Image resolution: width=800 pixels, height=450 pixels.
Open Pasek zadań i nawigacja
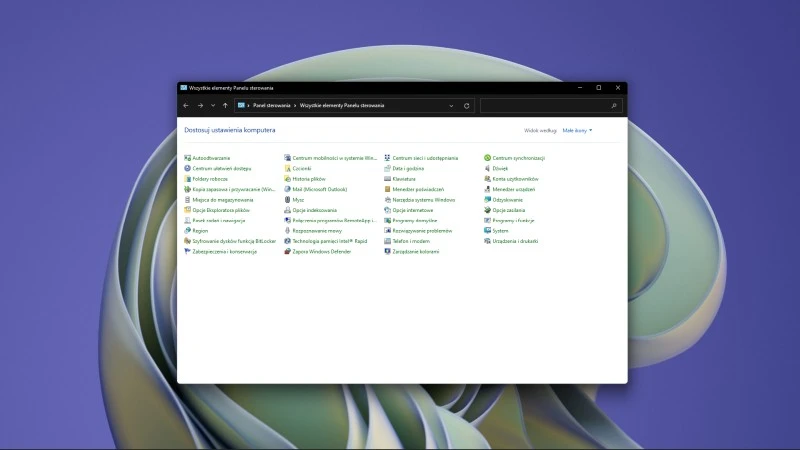tap(215, 221)
